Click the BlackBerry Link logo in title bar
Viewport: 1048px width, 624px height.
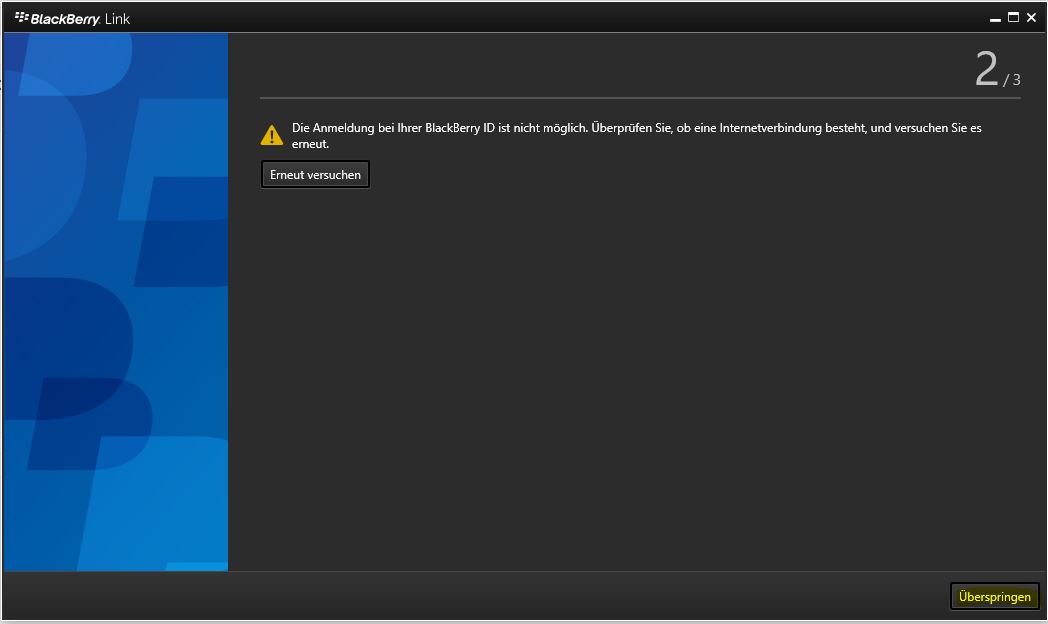click(x=72, y=19)
